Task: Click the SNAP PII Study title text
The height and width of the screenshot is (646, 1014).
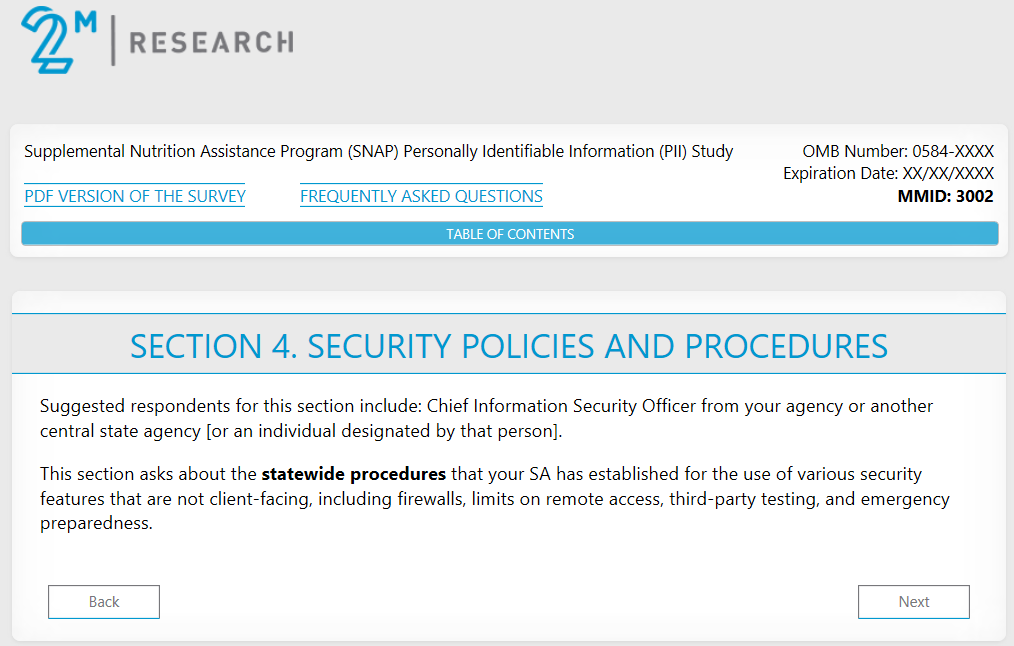Action: click(378, 152)
